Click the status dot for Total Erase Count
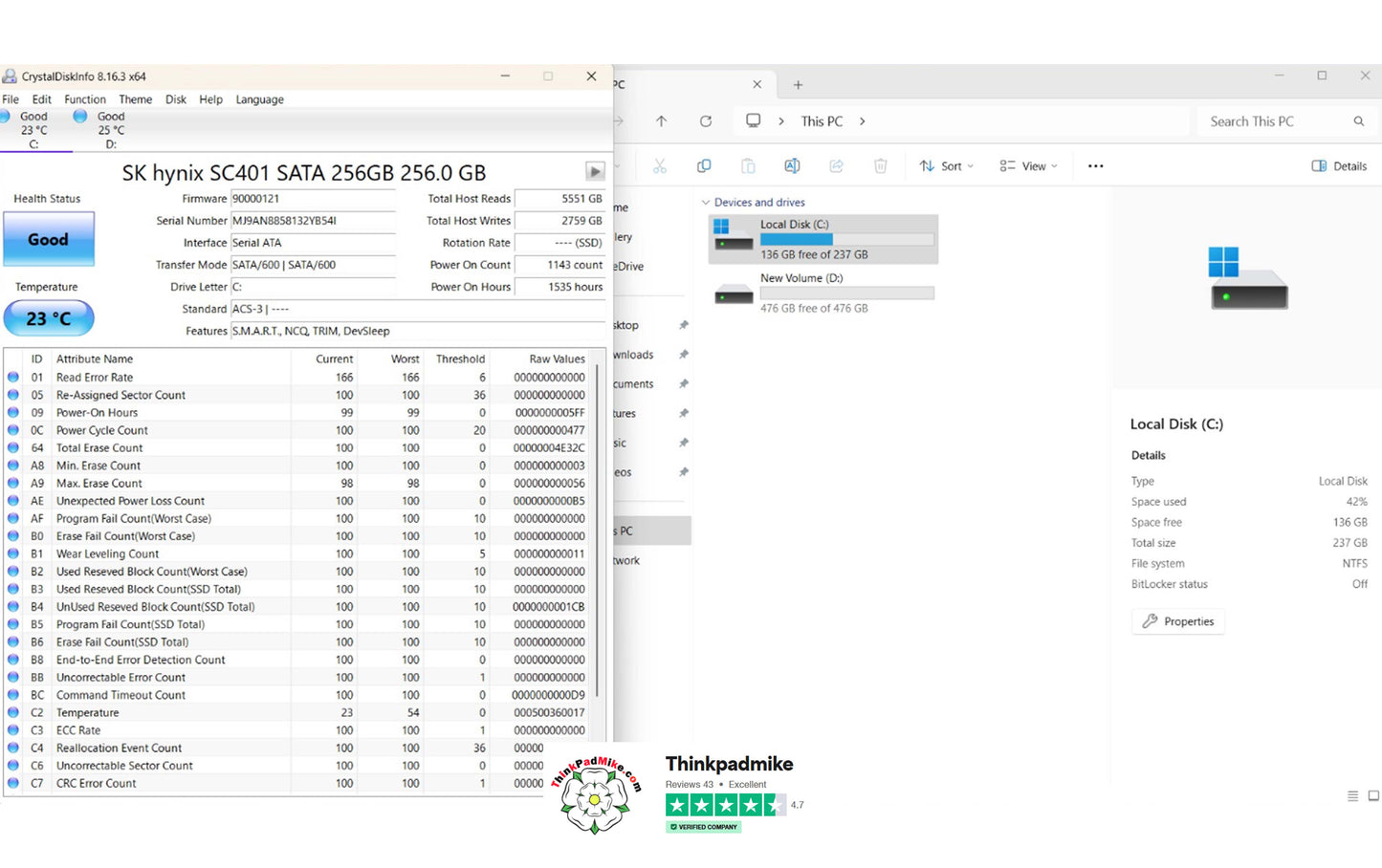Image resolution: width=1382 pixels, height=868 pixels. click(x=13, y=447)
